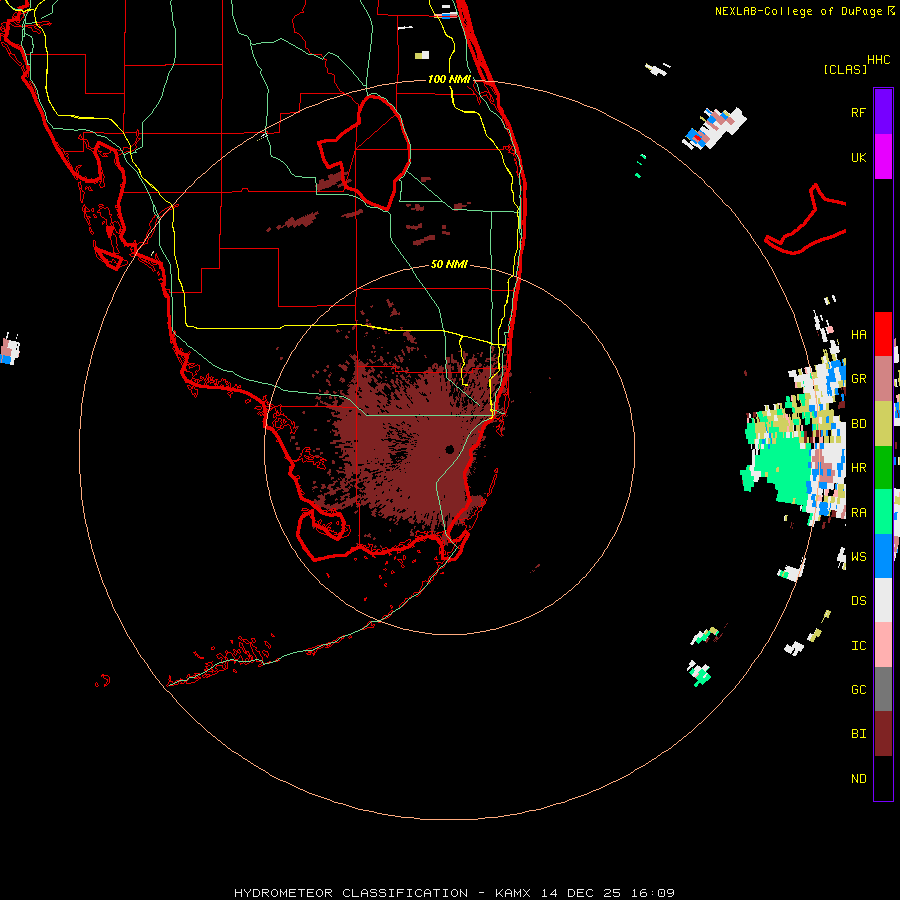Click the GC gray legend swatch
Viewport: 900px width, 900px height.
click(883, 689)
